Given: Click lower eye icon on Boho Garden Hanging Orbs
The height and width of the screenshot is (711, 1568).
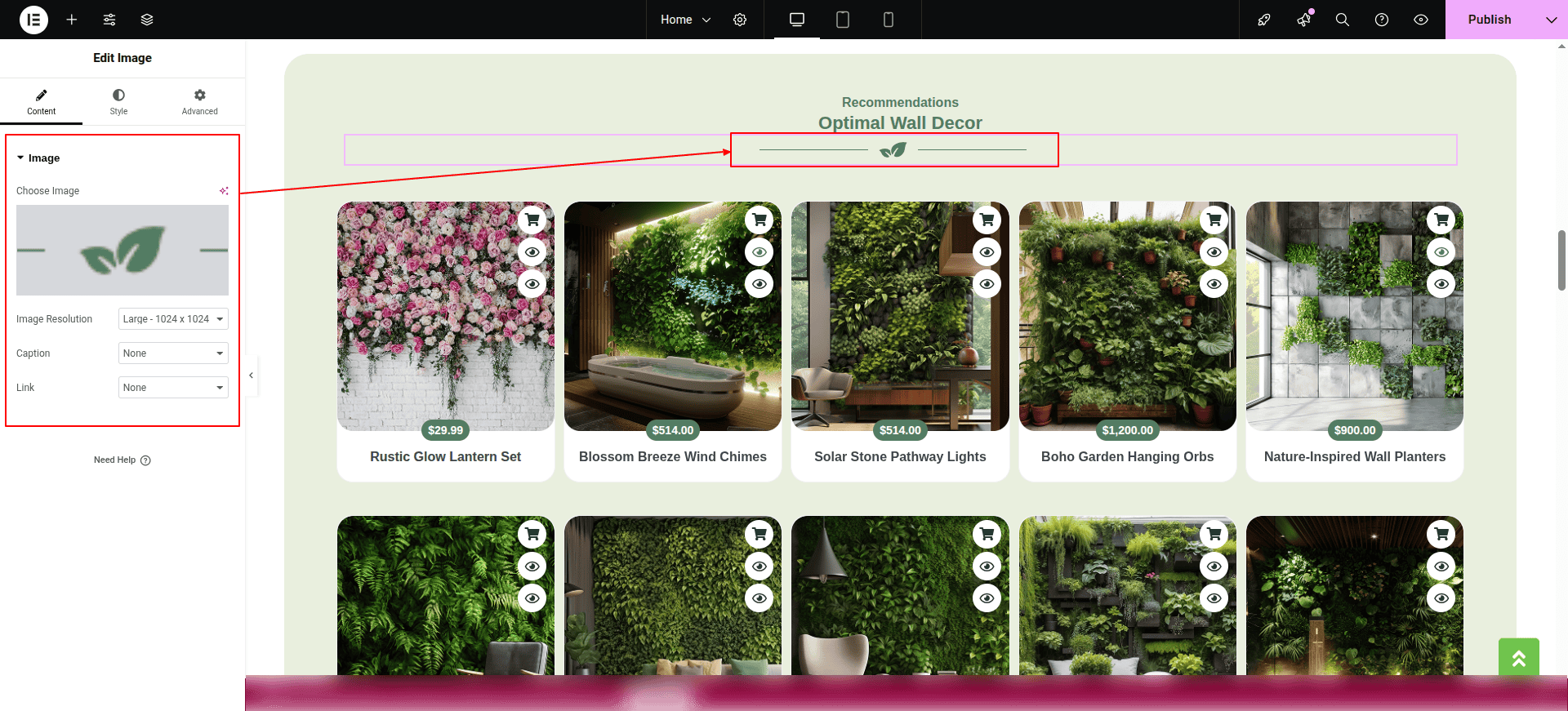Looking at the screenshot, I should pyautogui.click(x=1214, y=283).
